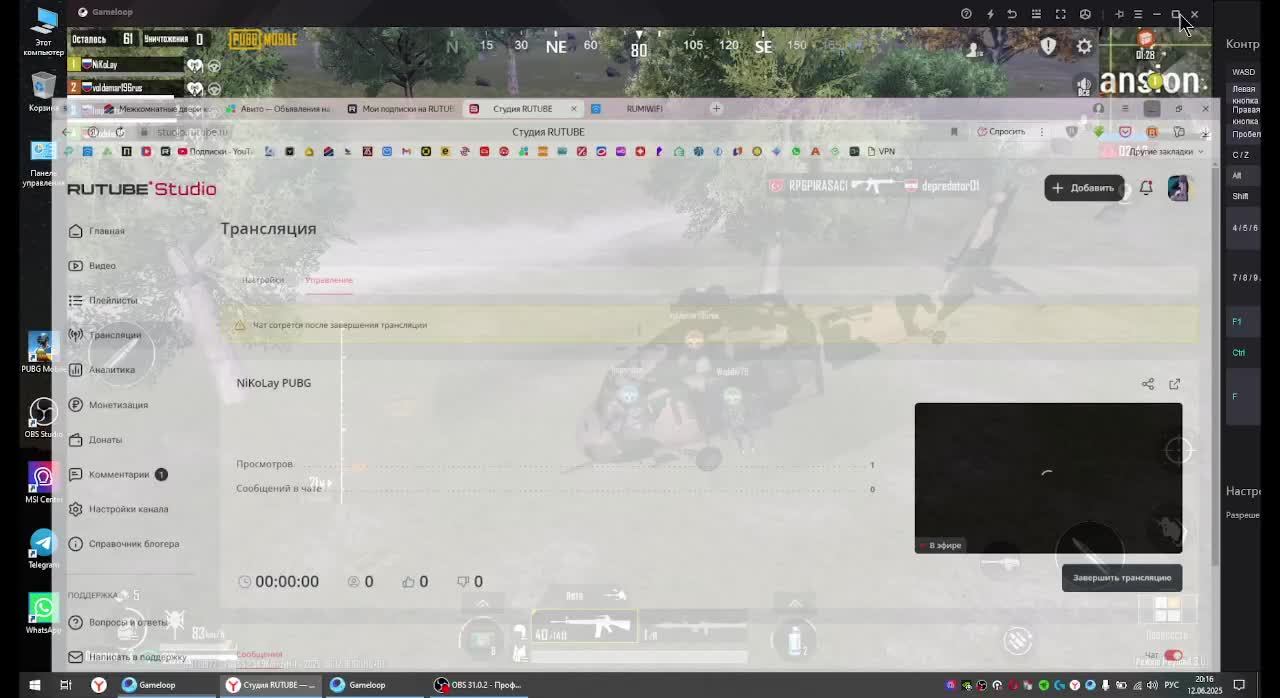Click the browser address bar showing studio.rutube.ru
The width and height of the screenshot is (1280, 698).
[x=193, y=132]
